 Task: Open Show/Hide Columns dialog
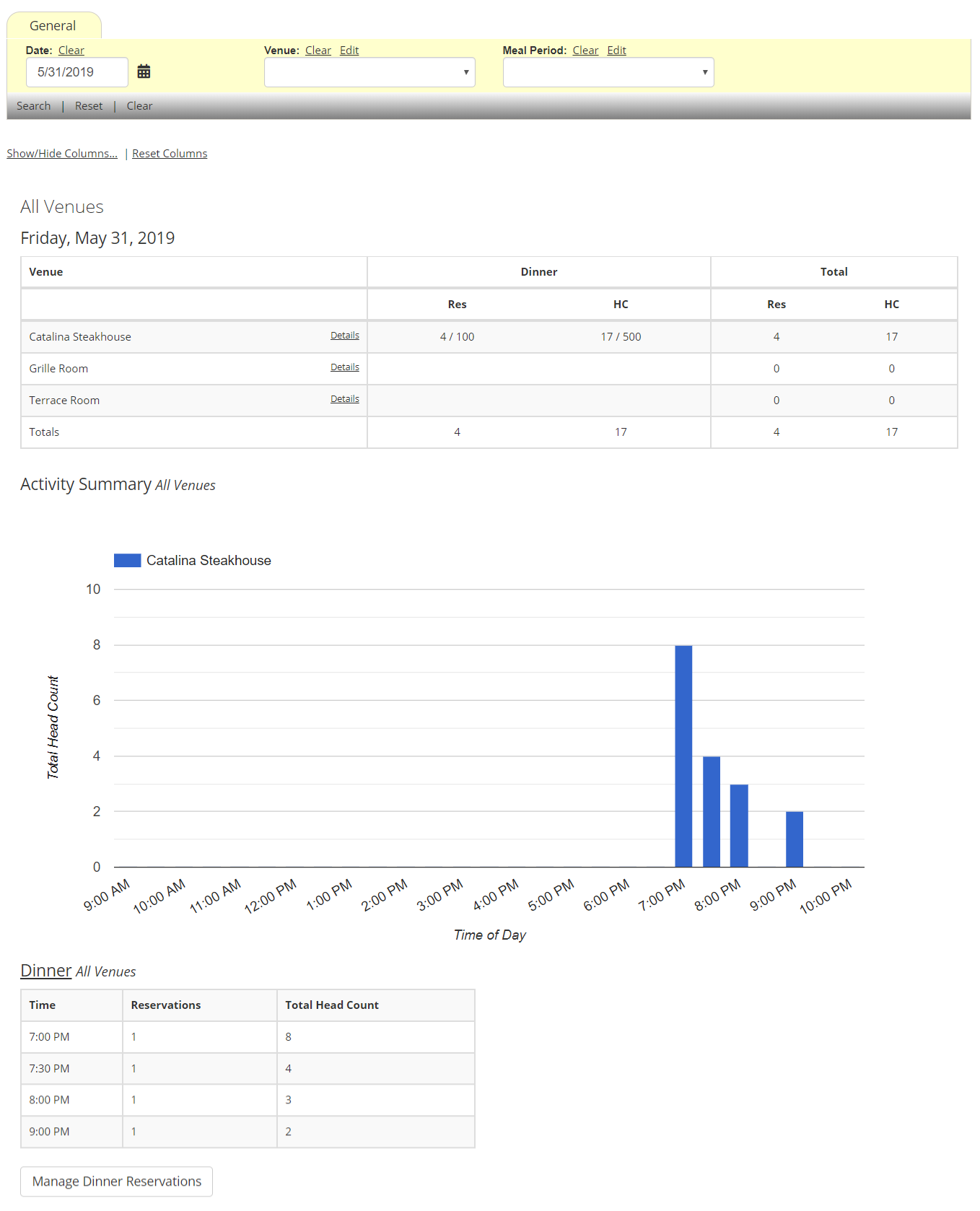coord(62,154)
